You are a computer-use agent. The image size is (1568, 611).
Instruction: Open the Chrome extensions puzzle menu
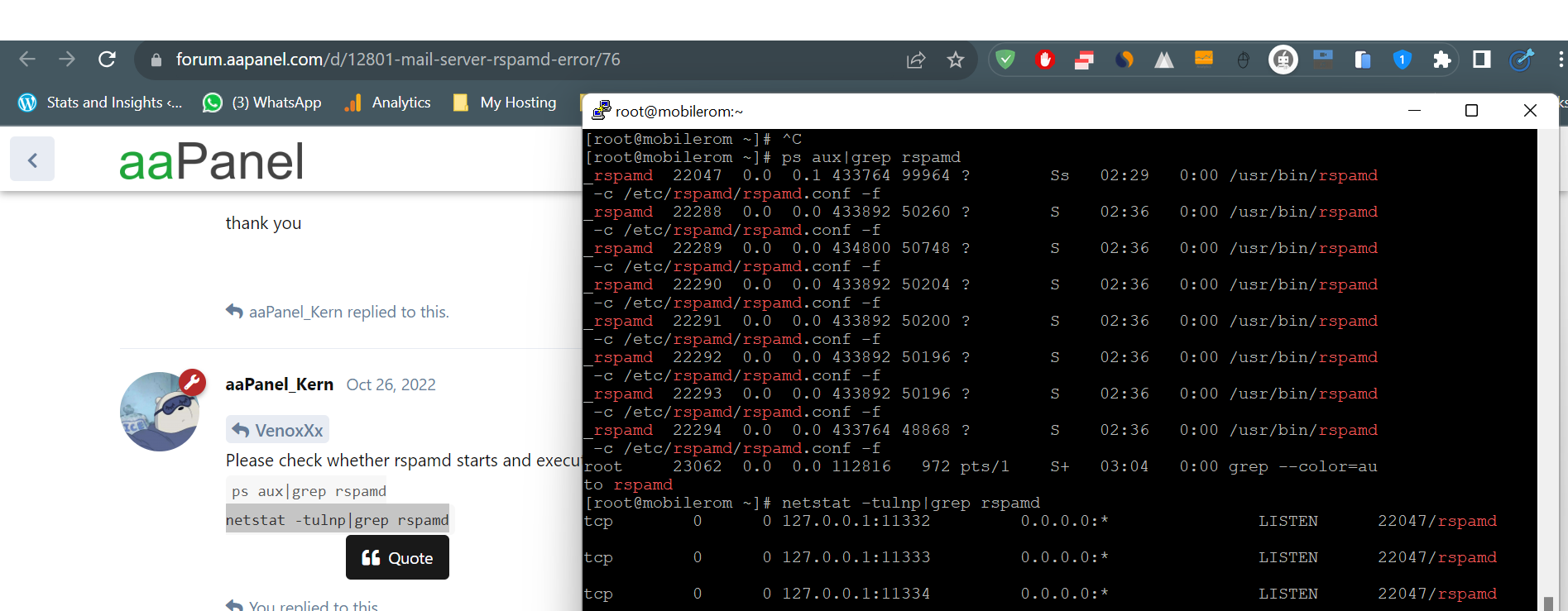tap(1442, 60)
